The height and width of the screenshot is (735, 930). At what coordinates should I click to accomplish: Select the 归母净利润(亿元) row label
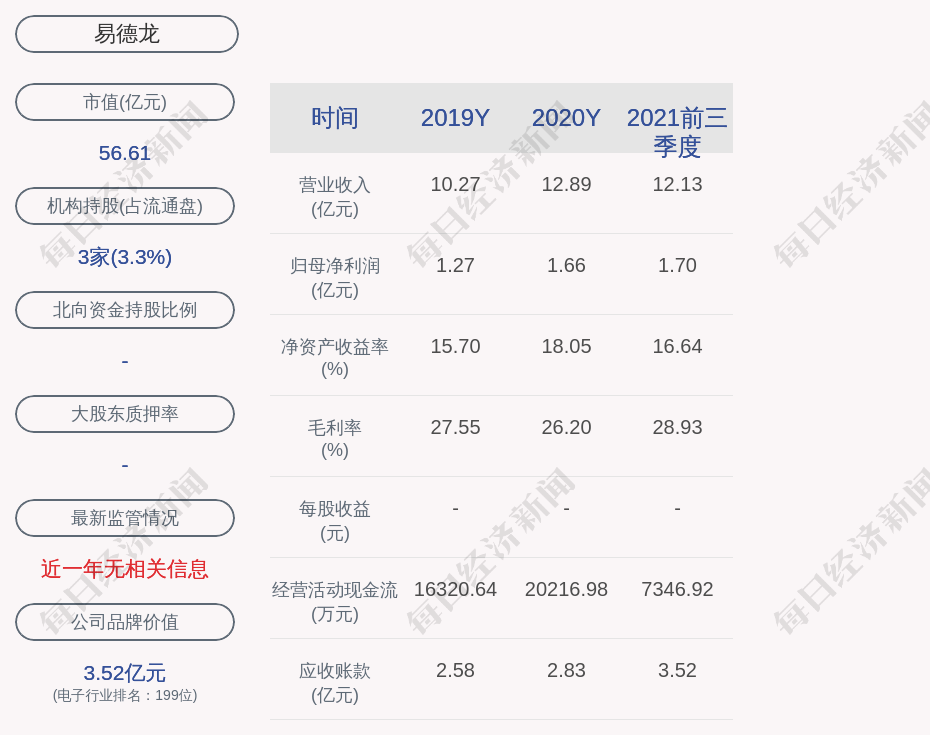point(335,278)
